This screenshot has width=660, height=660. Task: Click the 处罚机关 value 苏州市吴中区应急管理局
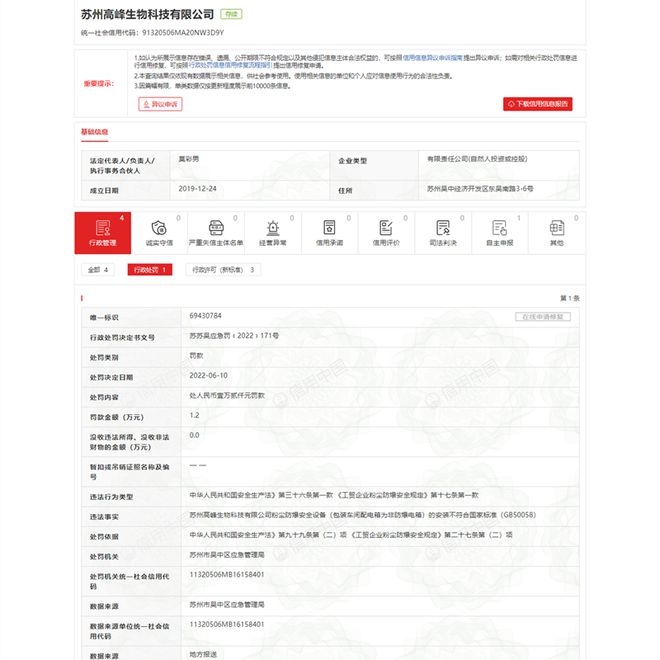point(227,555)
